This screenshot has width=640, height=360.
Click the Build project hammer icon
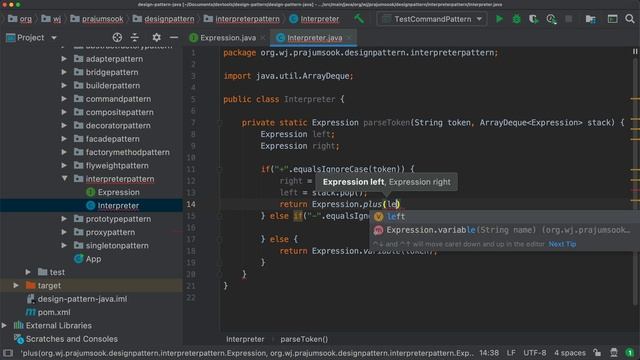pos(359,19)
